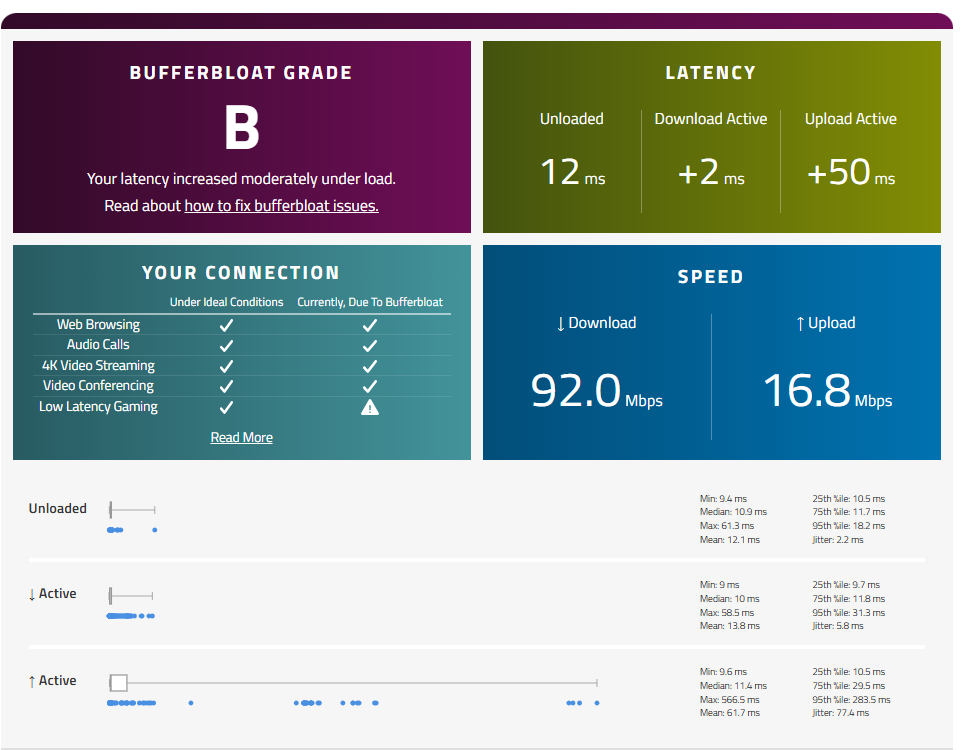
Task: Click the Web Browsing bufferbloat checkmark
Action: click(370, 325)
